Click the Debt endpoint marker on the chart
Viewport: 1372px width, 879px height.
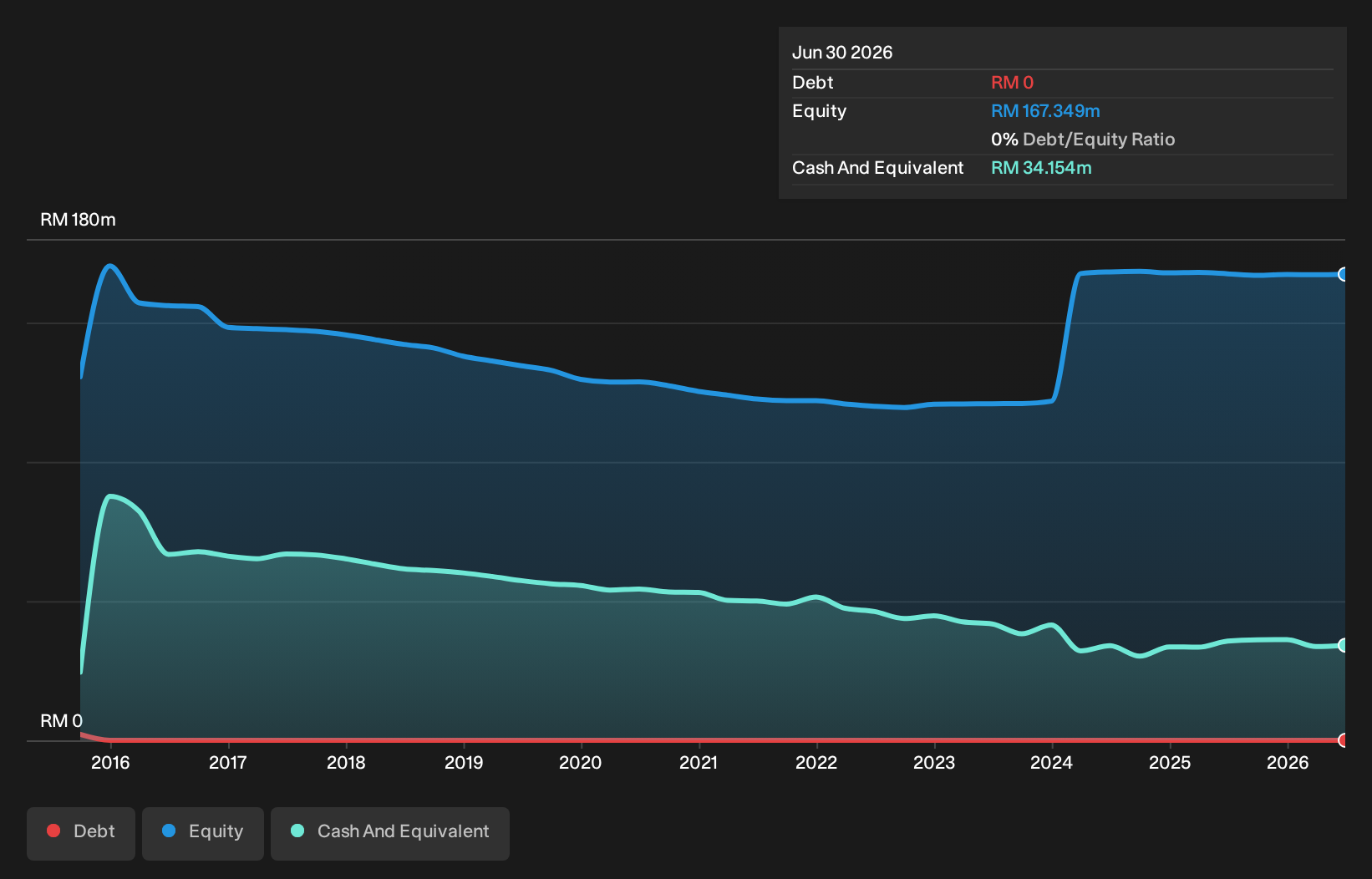coord(1344,740)
